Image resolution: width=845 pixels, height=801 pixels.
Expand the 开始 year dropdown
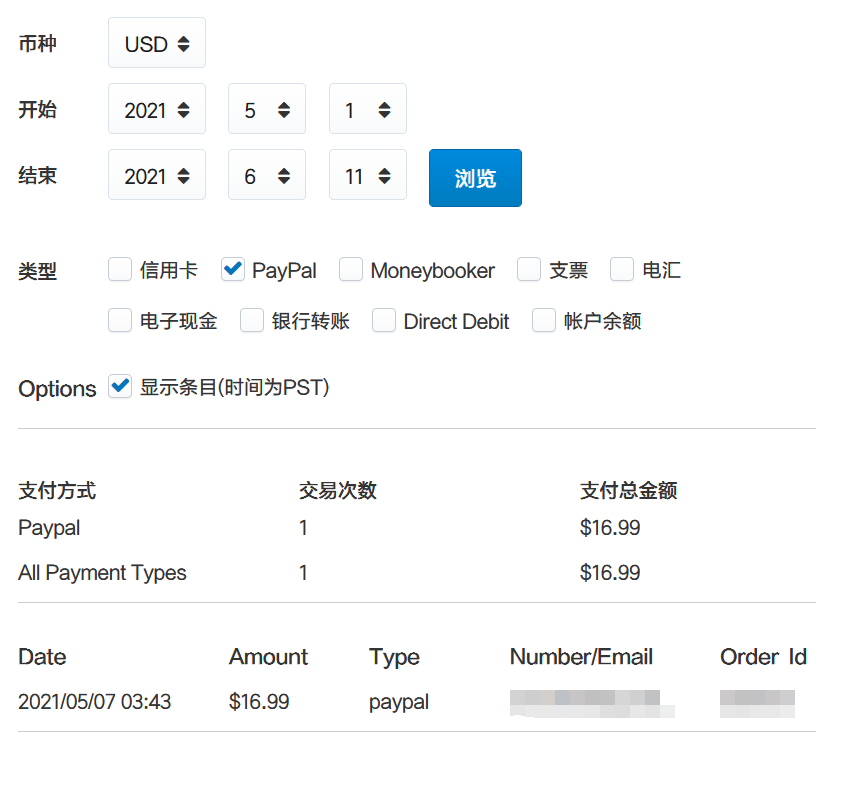[156, 109]
